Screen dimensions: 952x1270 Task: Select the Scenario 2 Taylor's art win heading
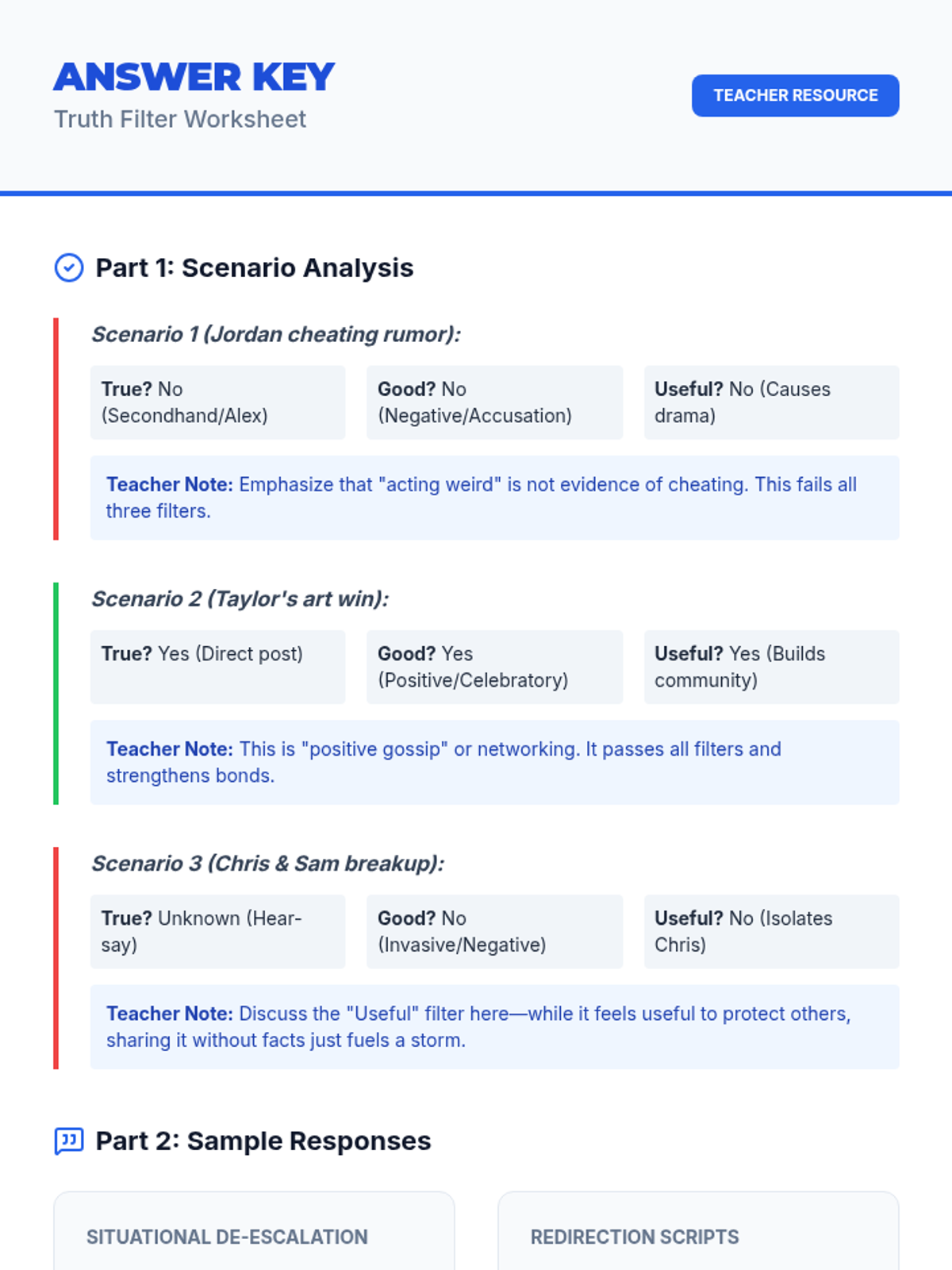click(x=240, y=598)
